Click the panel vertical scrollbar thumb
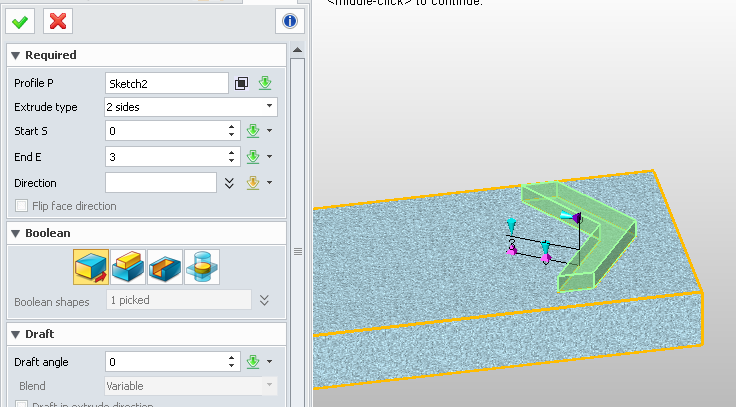Screen dimensions: 736x407 pos(298,252)
